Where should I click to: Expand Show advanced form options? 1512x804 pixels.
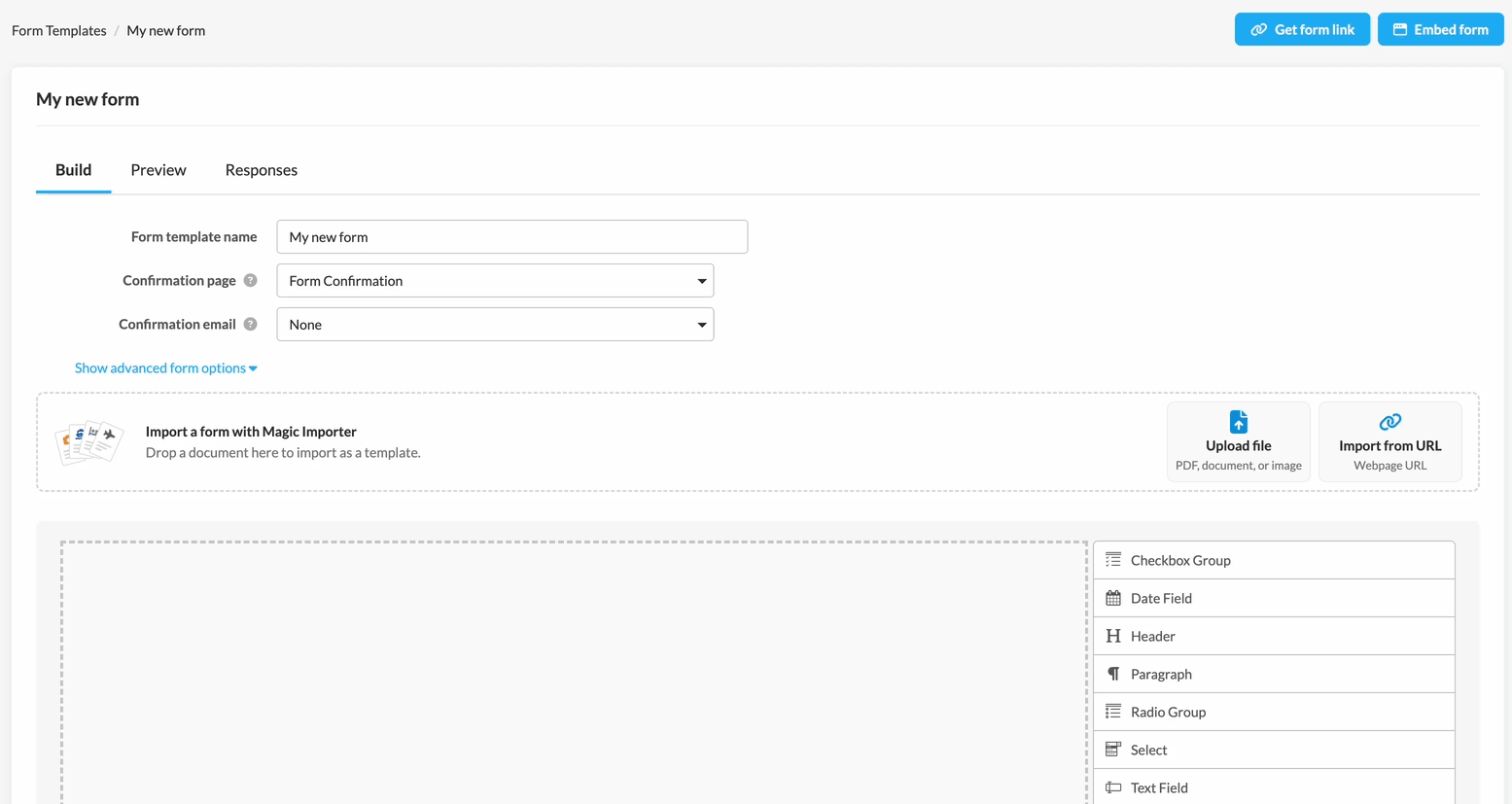coord(165,368)
